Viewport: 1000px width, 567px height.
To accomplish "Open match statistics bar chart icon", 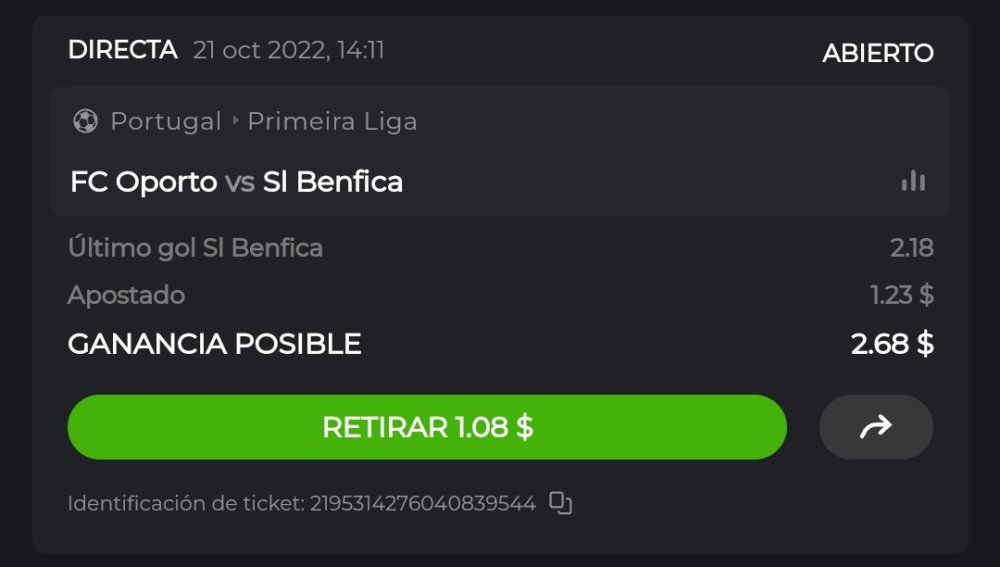I will (x=912, y=181).
